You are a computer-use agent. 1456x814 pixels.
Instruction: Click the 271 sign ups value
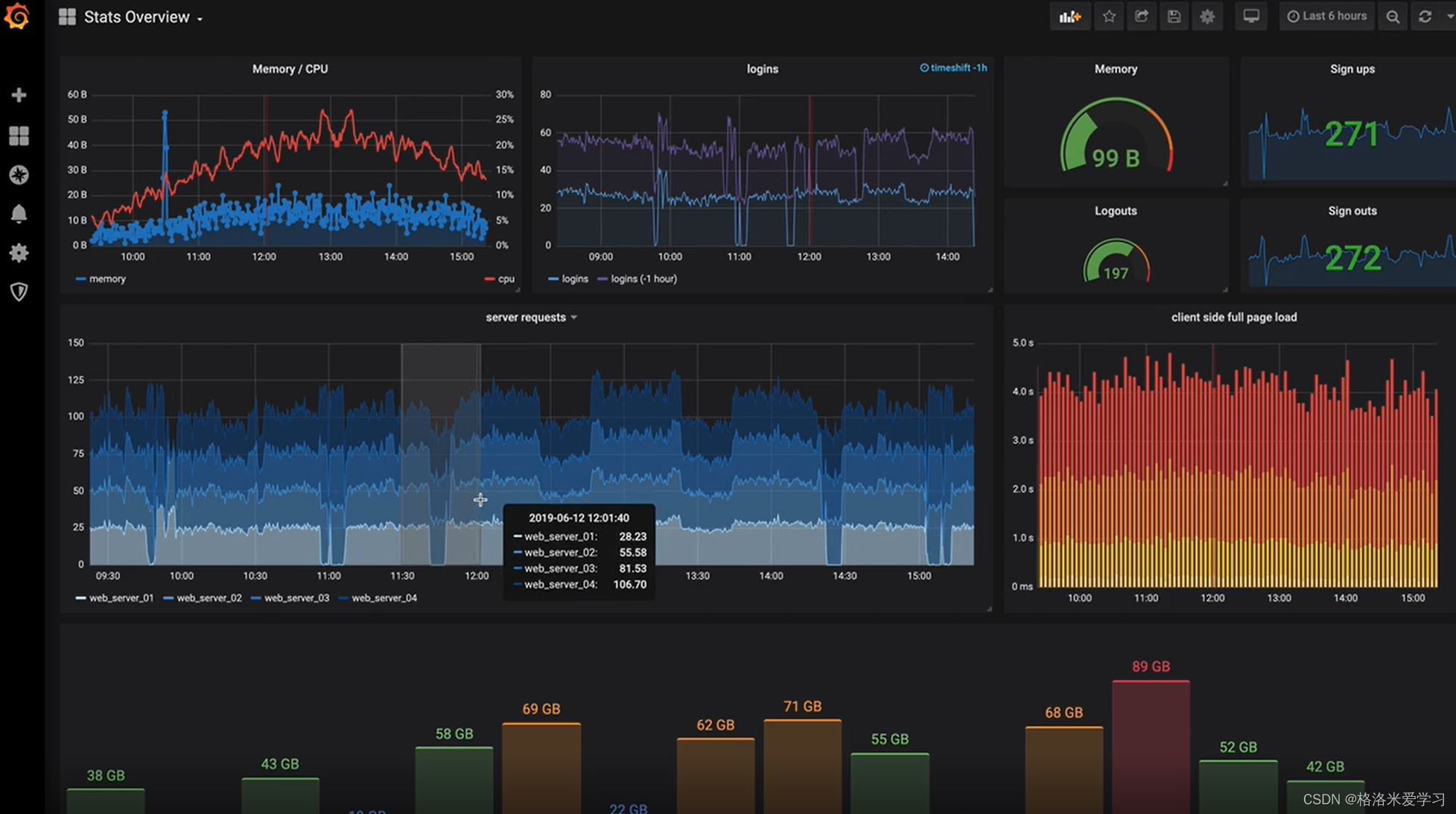click(x=1351, y=135)
